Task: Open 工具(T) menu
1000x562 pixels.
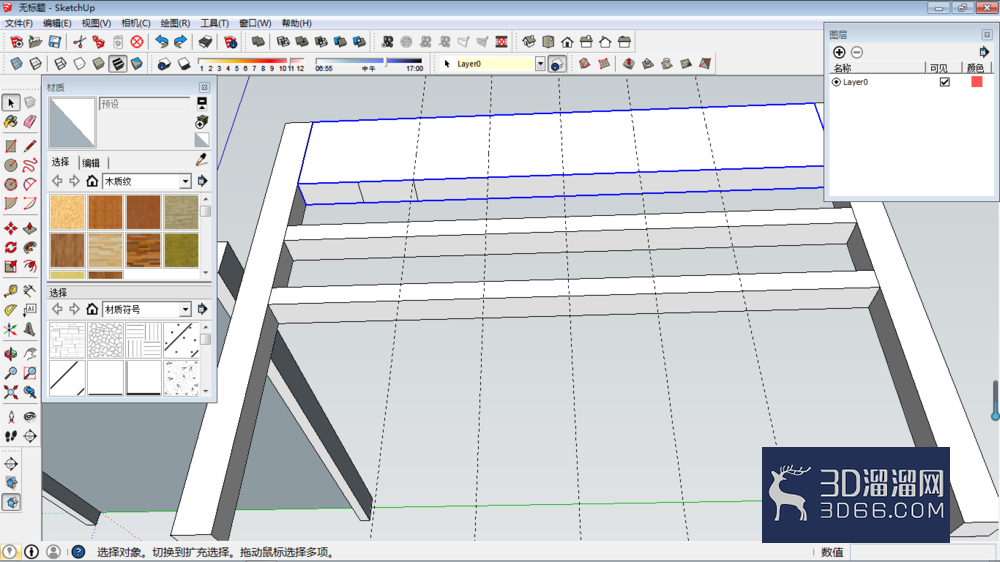Action: tap(214, 23)
